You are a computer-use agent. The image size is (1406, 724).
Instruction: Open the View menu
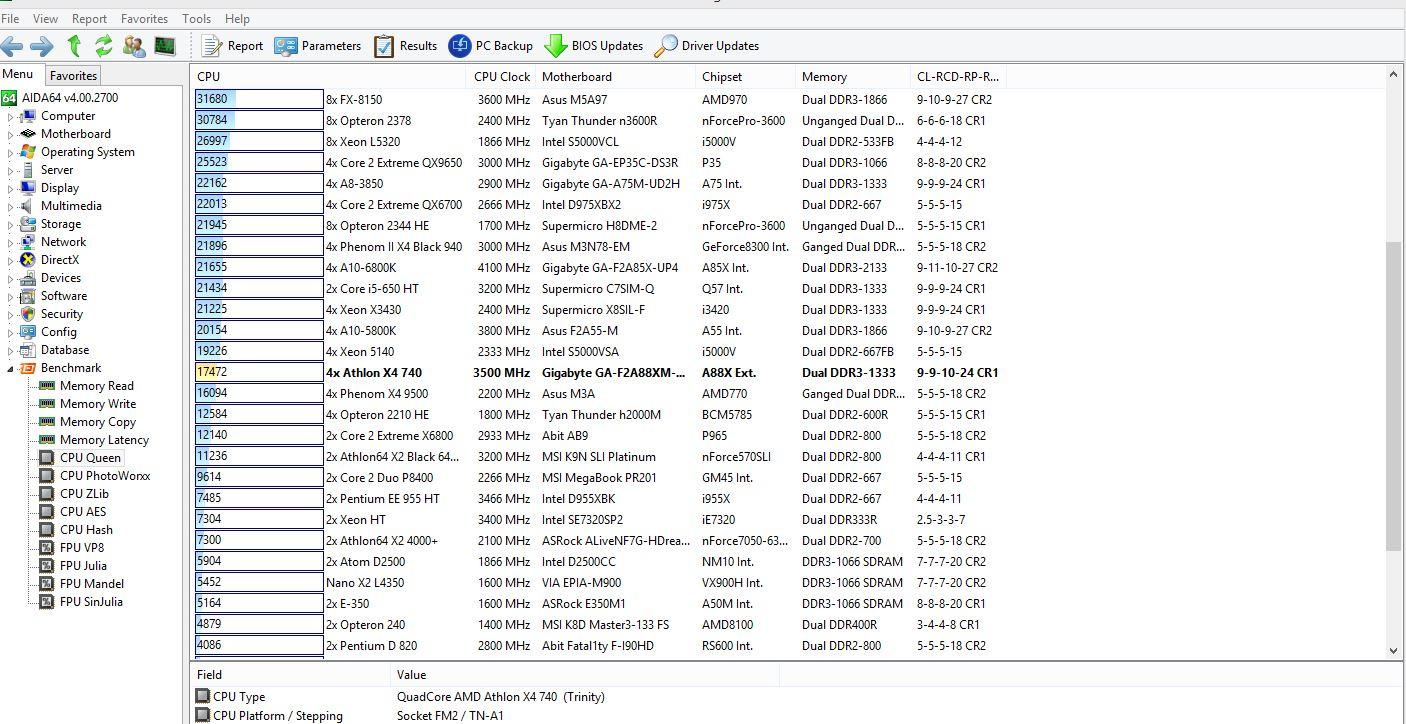[x=45, y=19]
